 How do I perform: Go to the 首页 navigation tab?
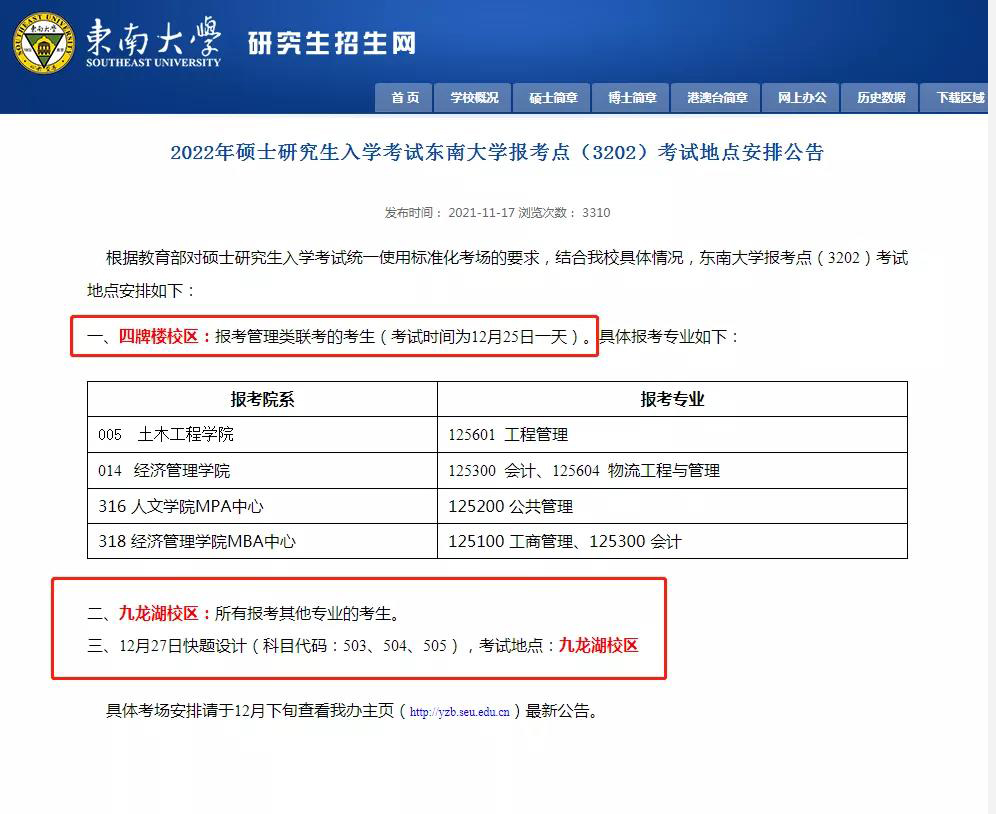(x=405, y=97)
